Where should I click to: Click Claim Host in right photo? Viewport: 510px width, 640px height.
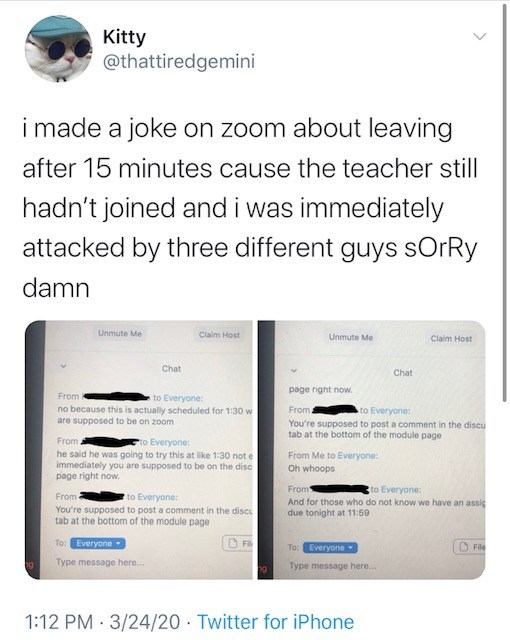coord(451,339)
